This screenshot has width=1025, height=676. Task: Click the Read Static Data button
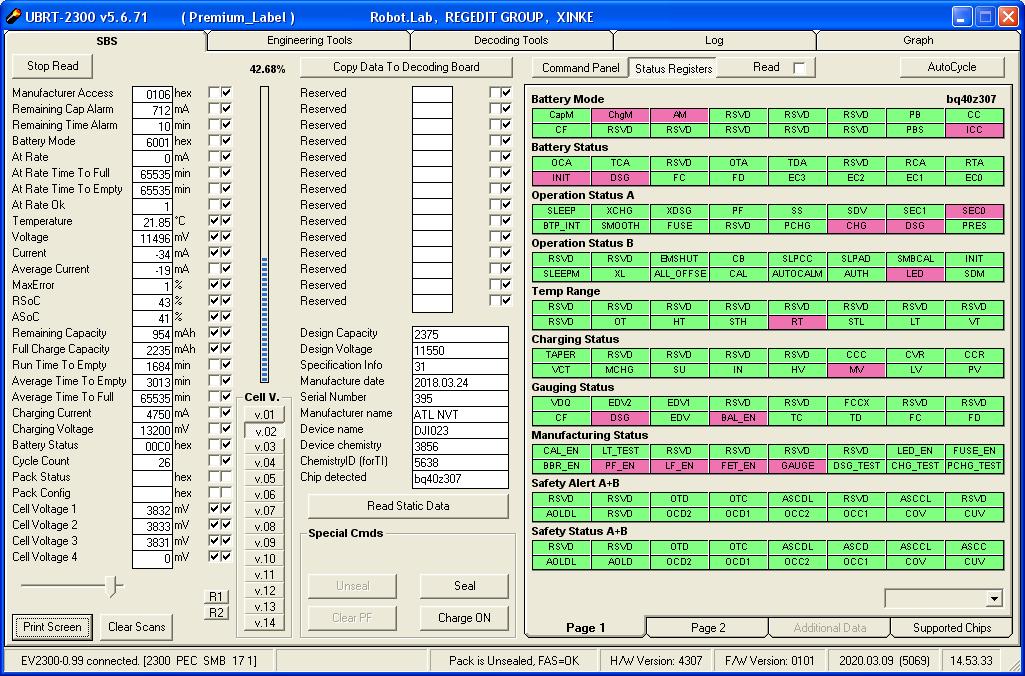(x=408, y=506)
